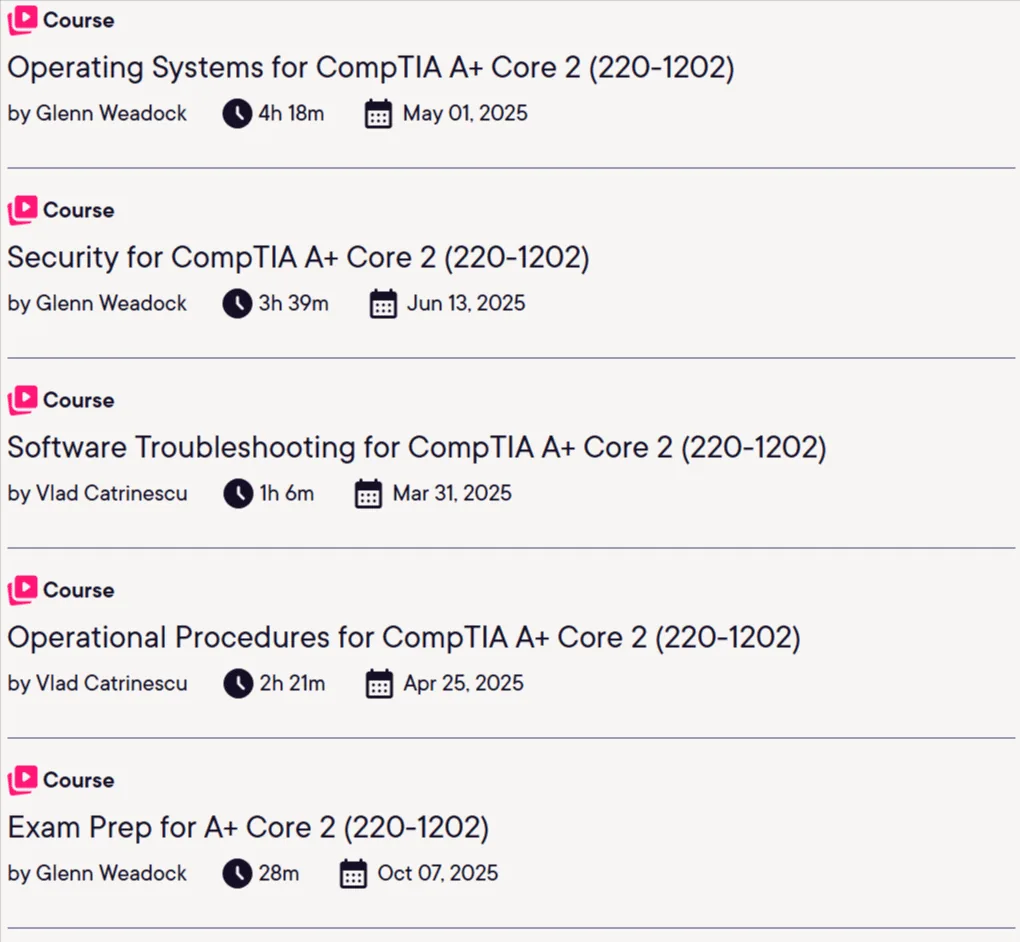The width and height of the screenshot is (1020, 942).
Task: Click the clock icon beside 3h 39m
Action: (x=237, y=304)
